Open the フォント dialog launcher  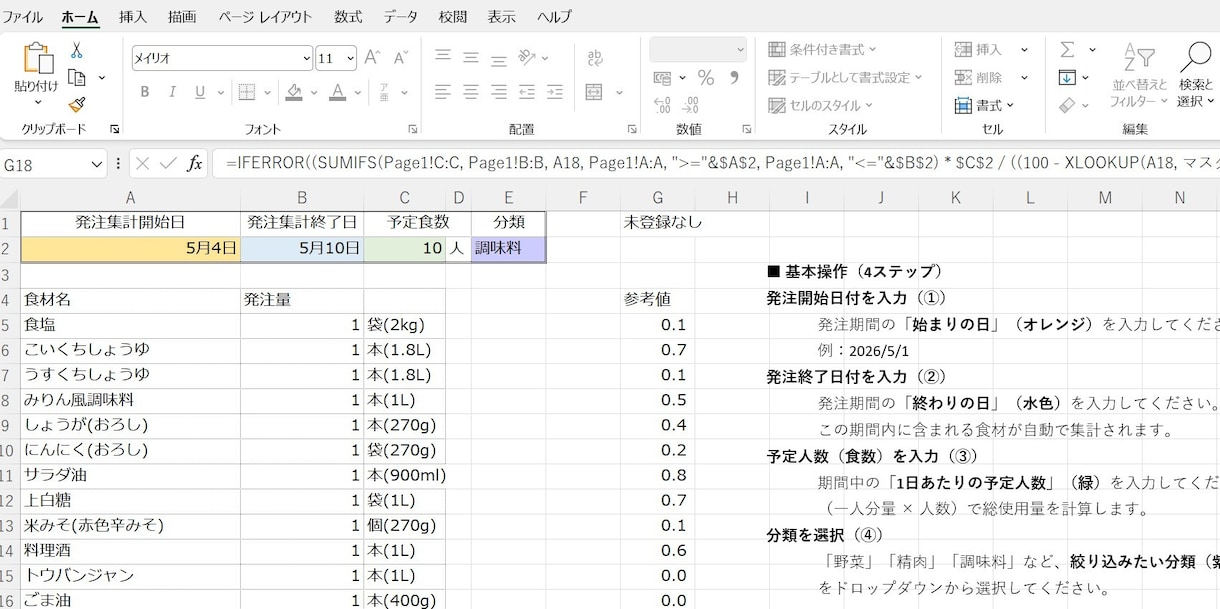tap(413, 129)
